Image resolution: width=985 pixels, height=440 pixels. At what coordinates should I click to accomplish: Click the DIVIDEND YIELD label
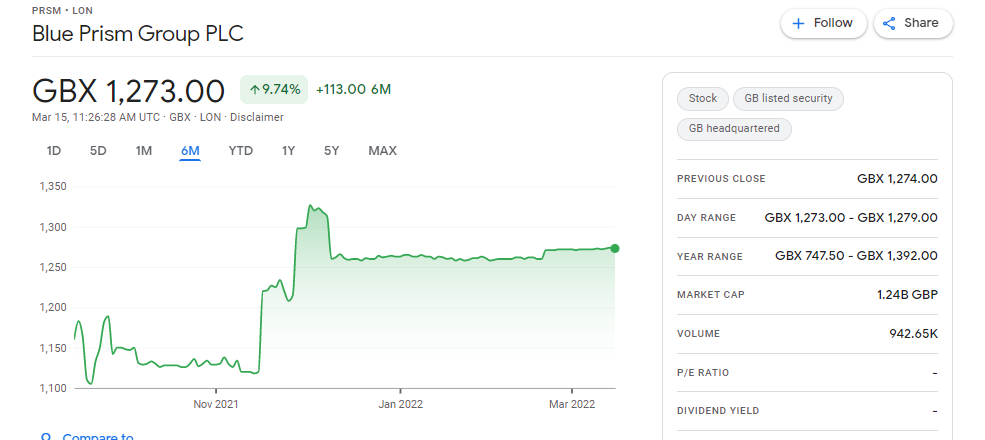[x=718, y=411]
